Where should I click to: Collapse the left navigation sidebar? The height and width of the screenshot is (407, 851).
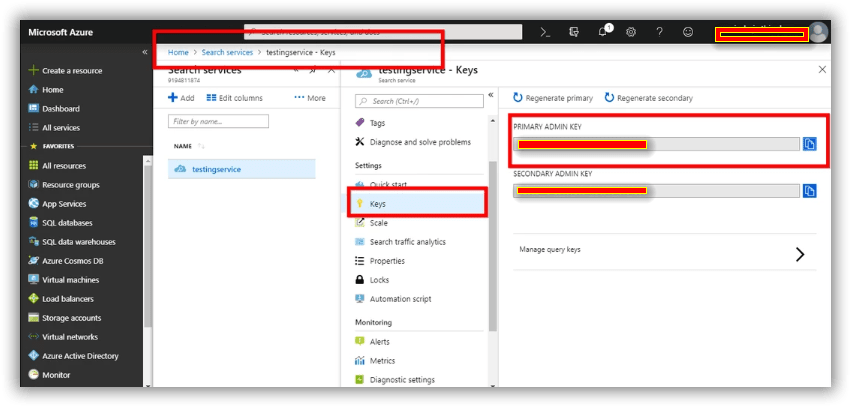[145, 52]
